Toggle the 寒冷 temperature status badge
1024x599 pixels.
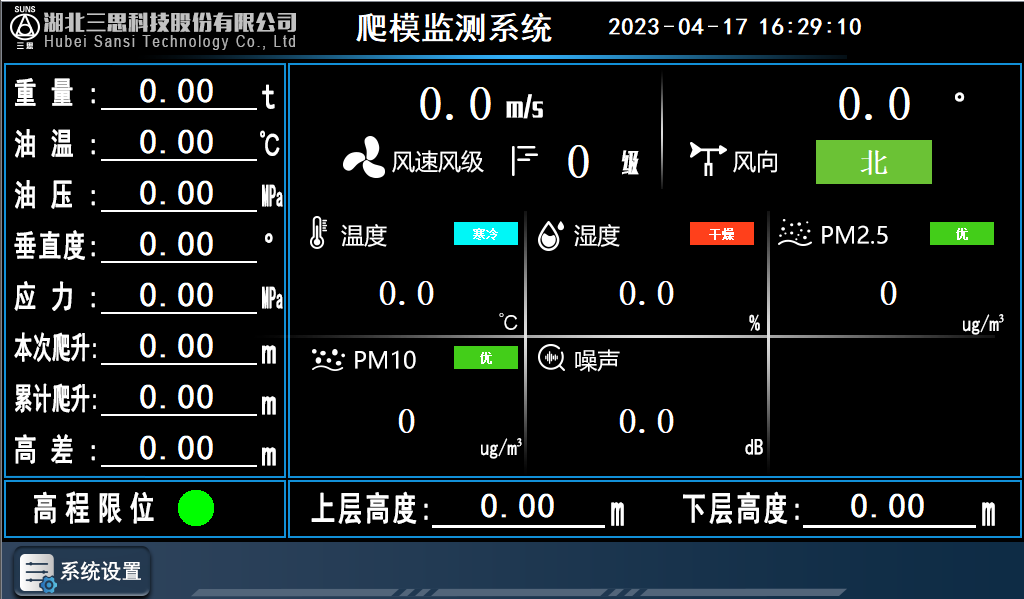coord(485,233)
